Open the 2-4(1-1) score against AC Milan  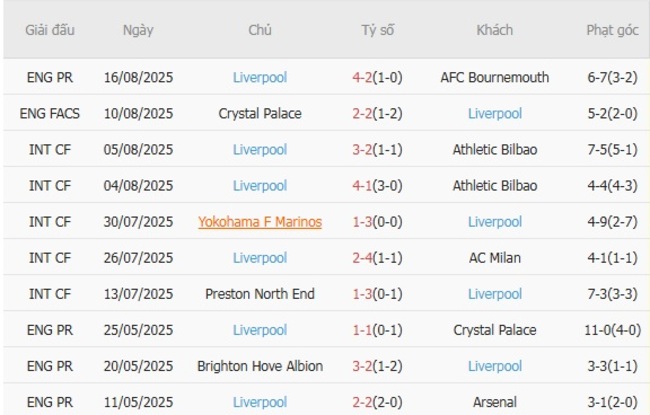point(378,257)
